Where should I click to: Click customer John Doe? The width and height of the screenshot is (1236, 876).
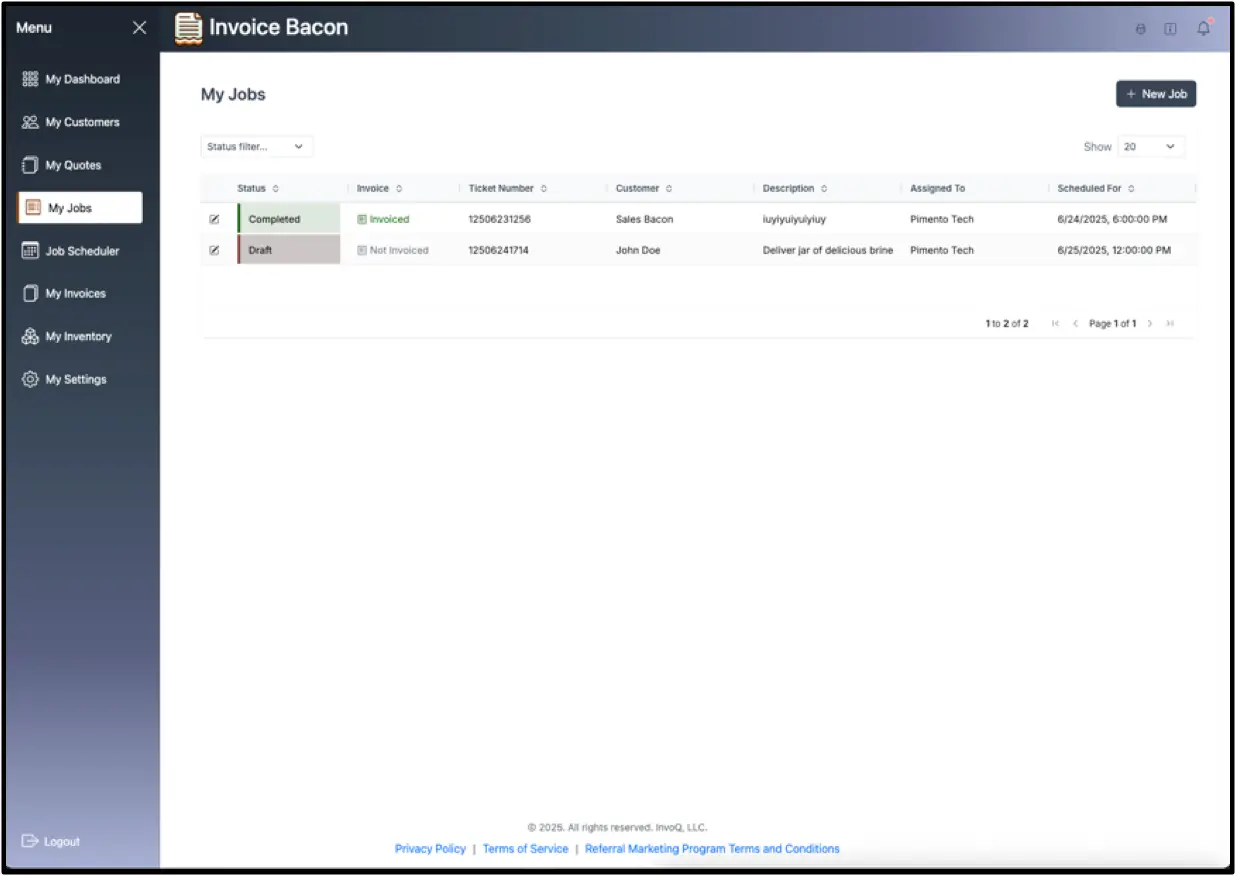point(638,250)
